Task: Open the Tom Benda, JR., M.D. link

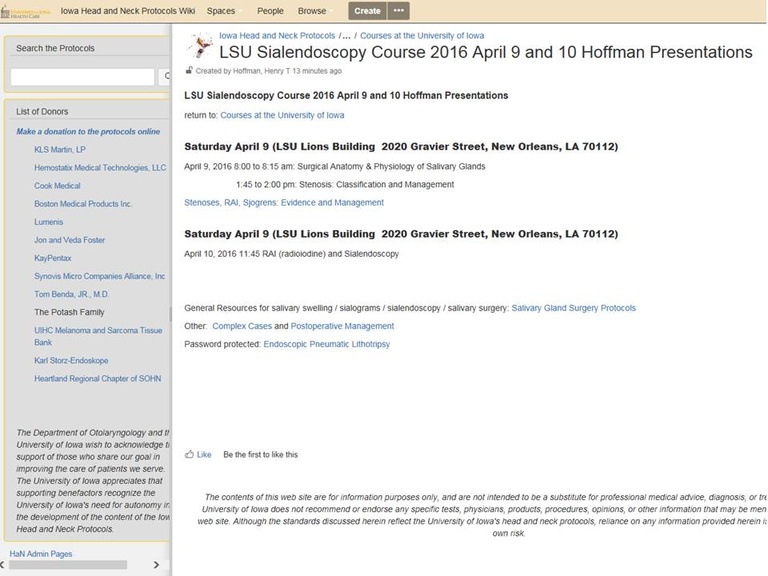Action: (x=72, y=294)
